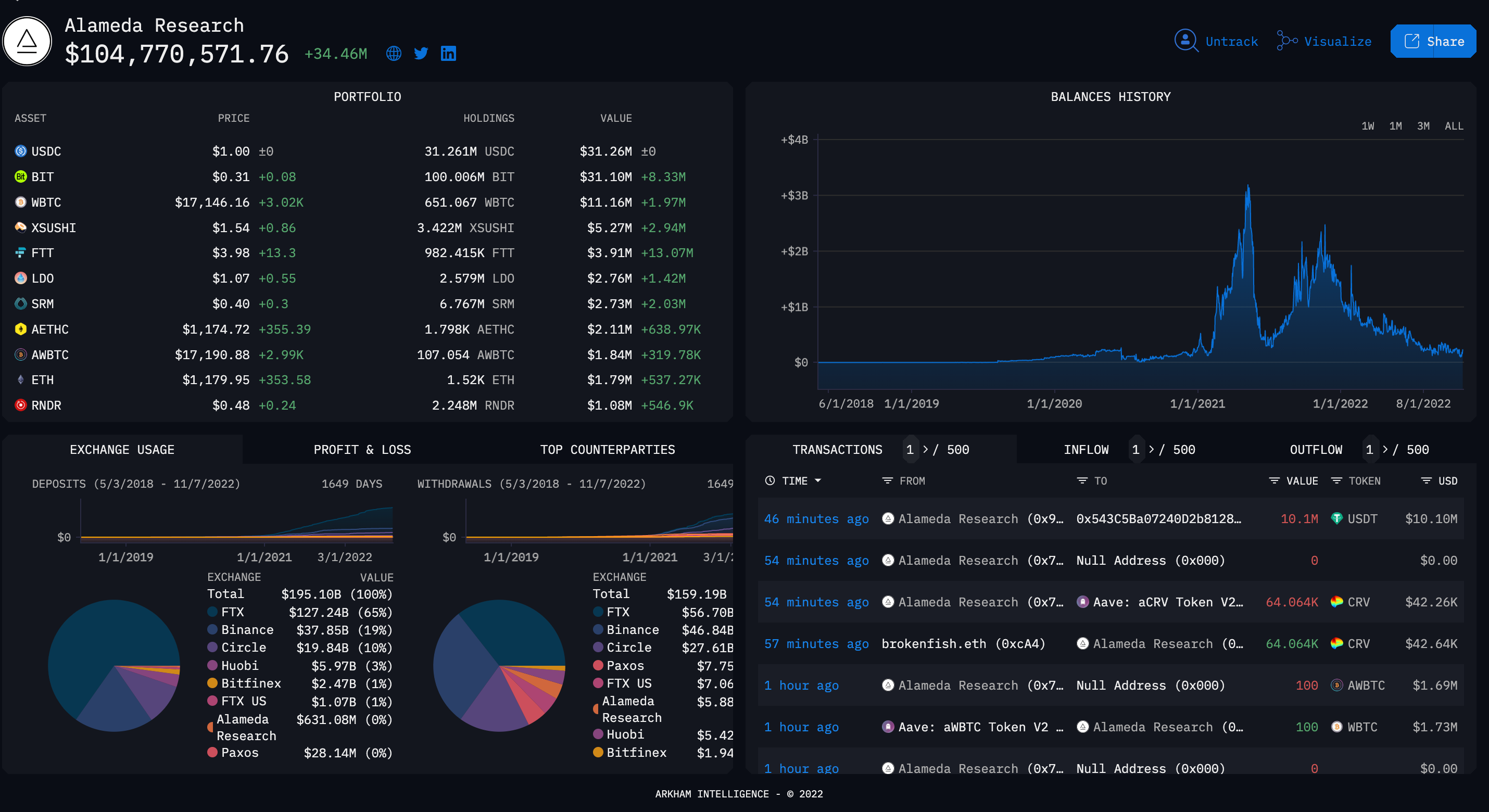Screen dimensions: 1489x812
Task: Switch to the Exchange Usage tab
Action: click(122, 450)
